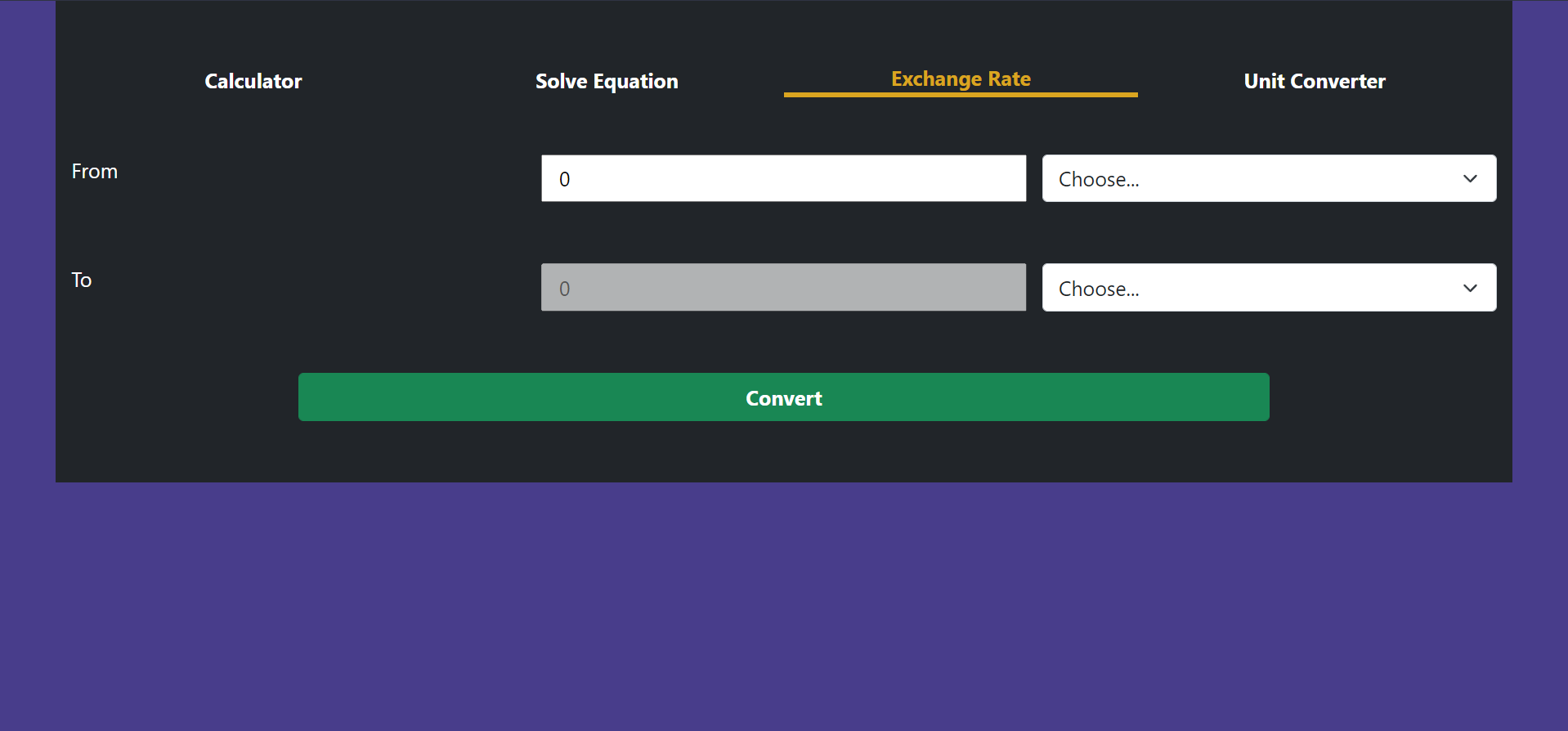Image resolution: width=1568 pixels, height=731 pixels.
Task: Switch to the Calculator tab
Action: click(253, 81)
